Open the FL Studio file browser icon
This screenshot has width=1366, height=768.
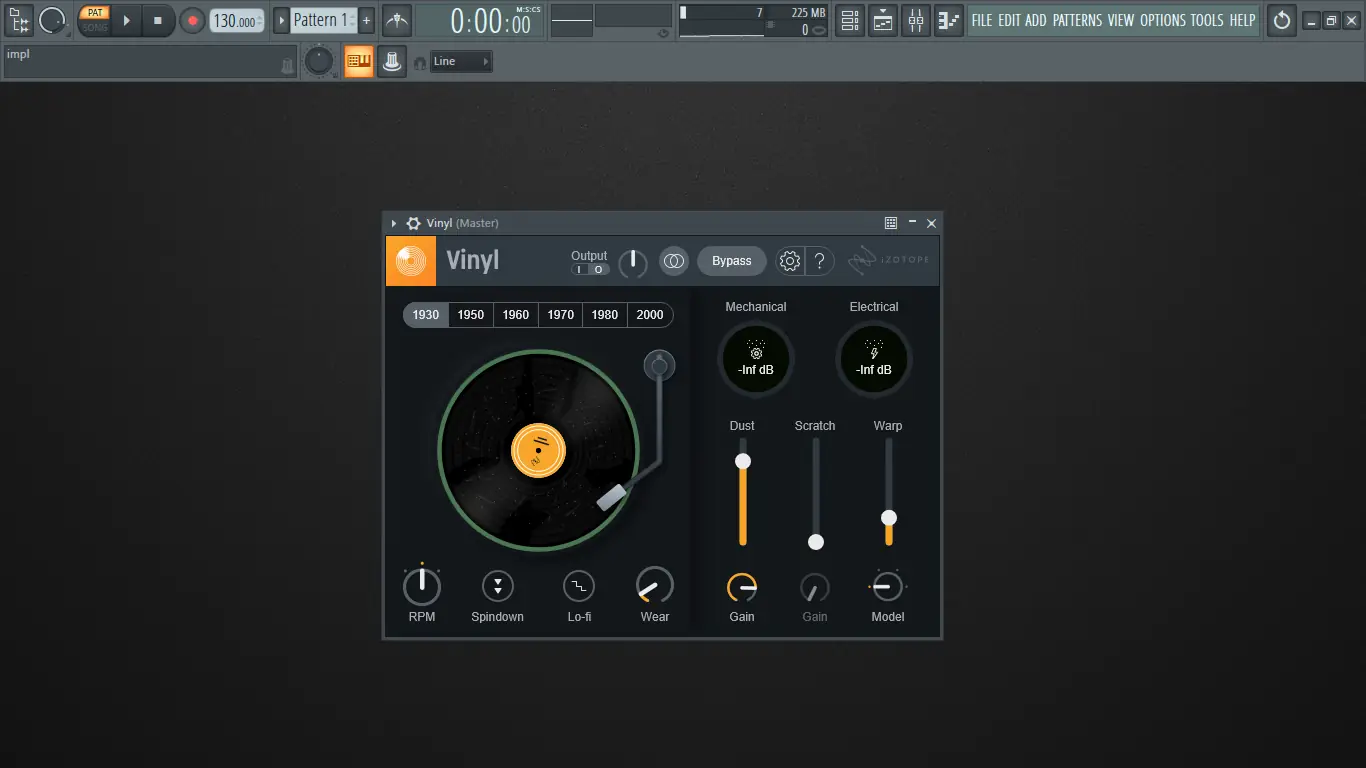[19, 20]
